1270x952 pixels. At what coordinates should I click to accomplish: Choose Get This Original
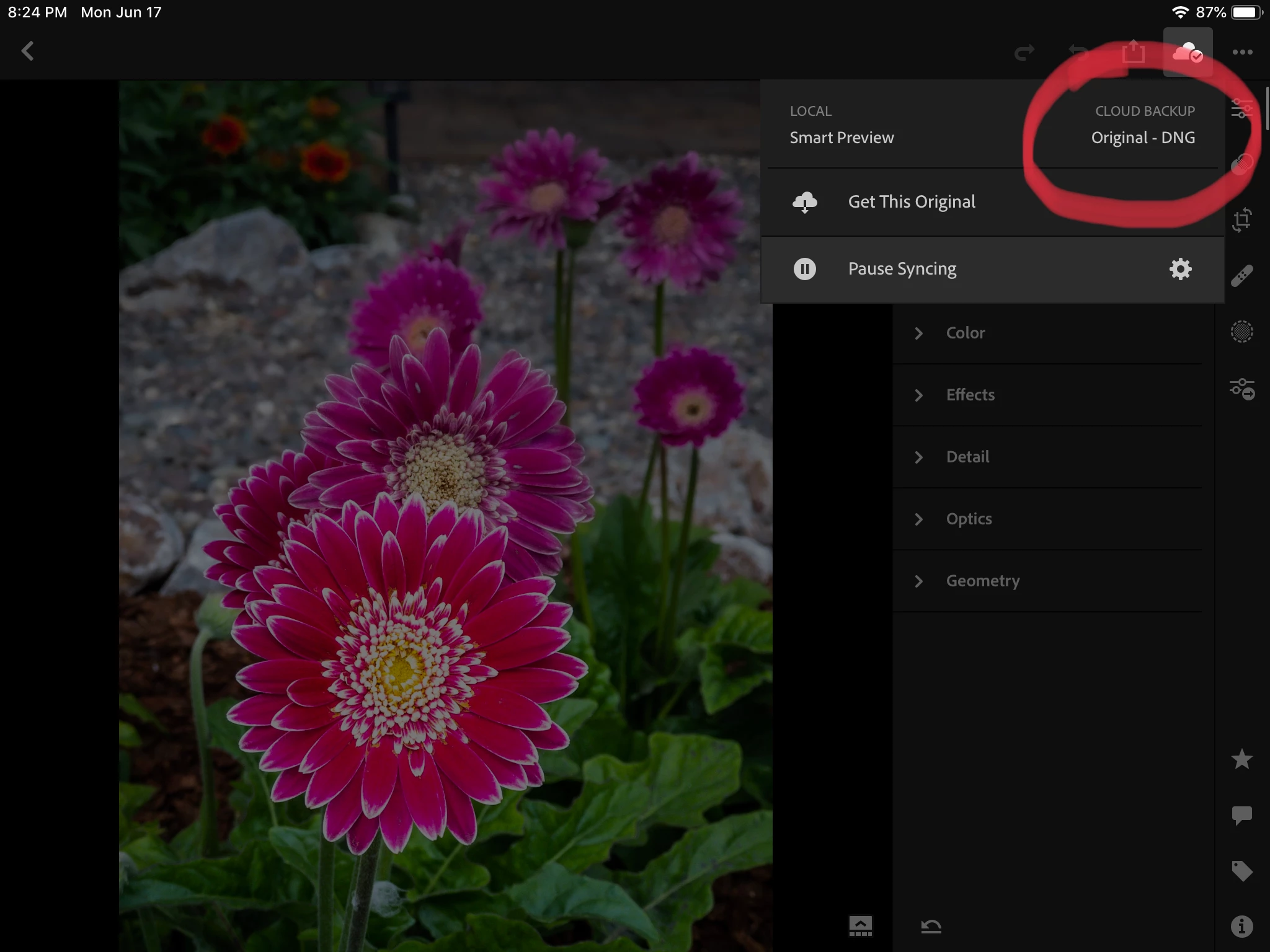click(x=911, y=202)
